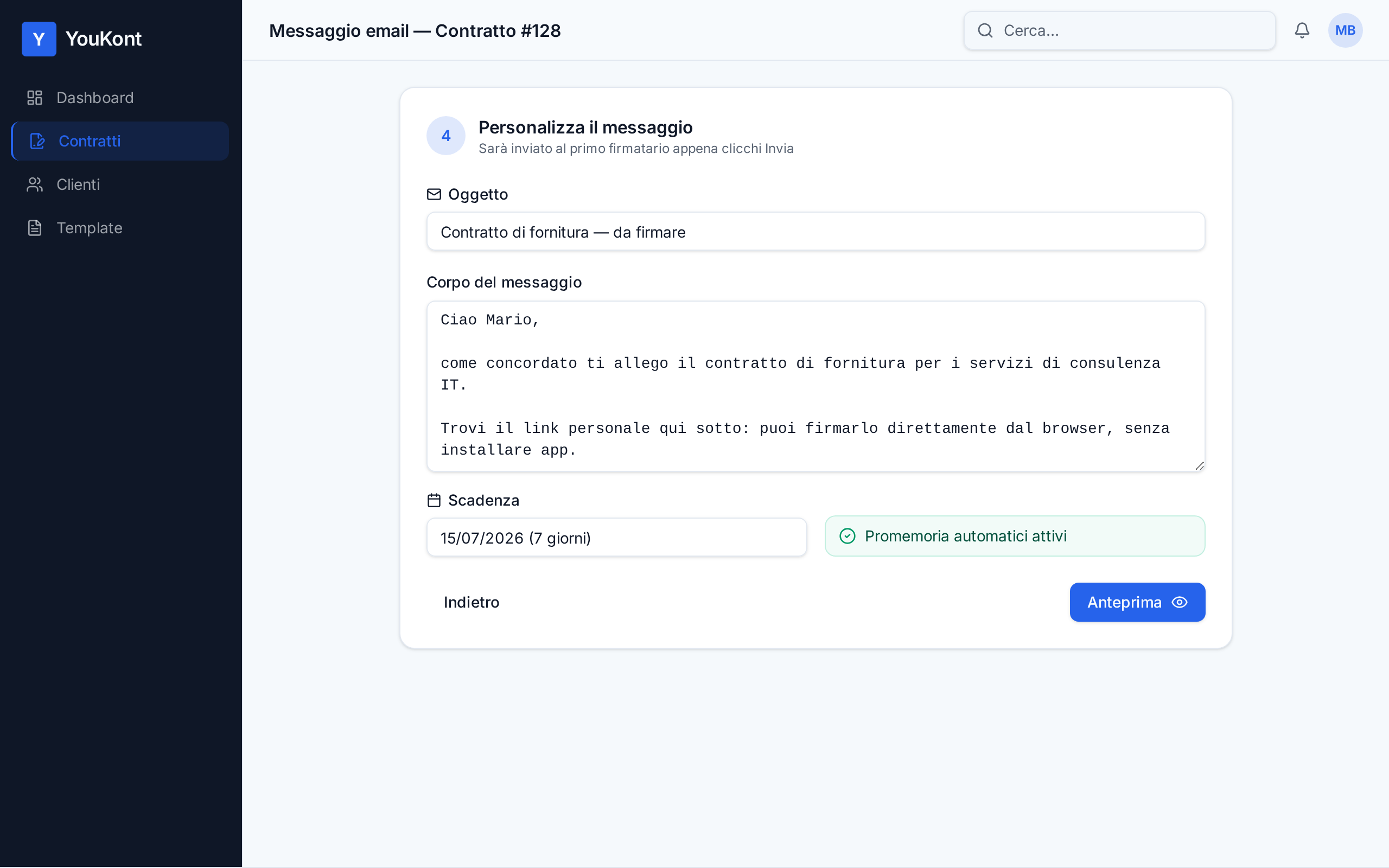Screen dimensions: 1389x868
Task: Open the Anteprima preview
Action: point(1137,602)
